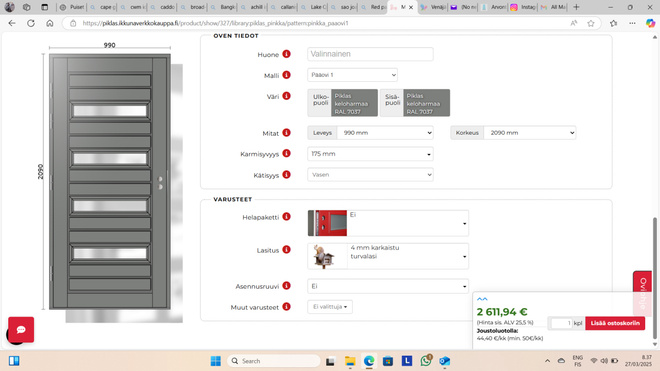
Task: Expand the Lasitus glass type dropdown
Action: point(388,256)
